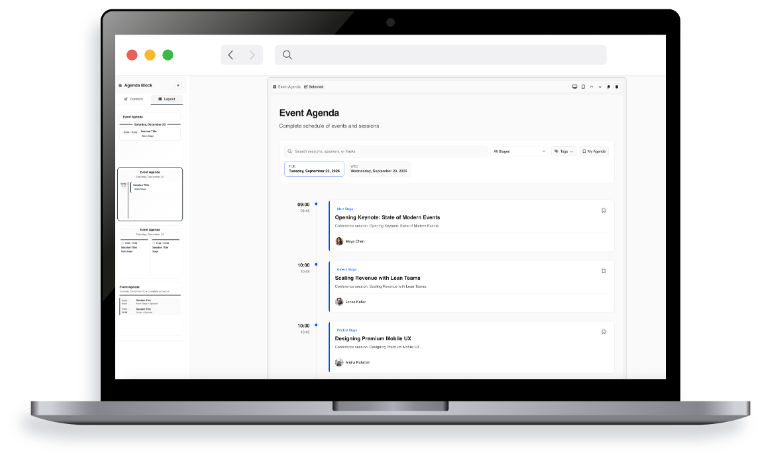Click the stage label above Designing Premium Mobile UX
The width and height of the screenshot is (766, 462).
click(x=347, y=330)
